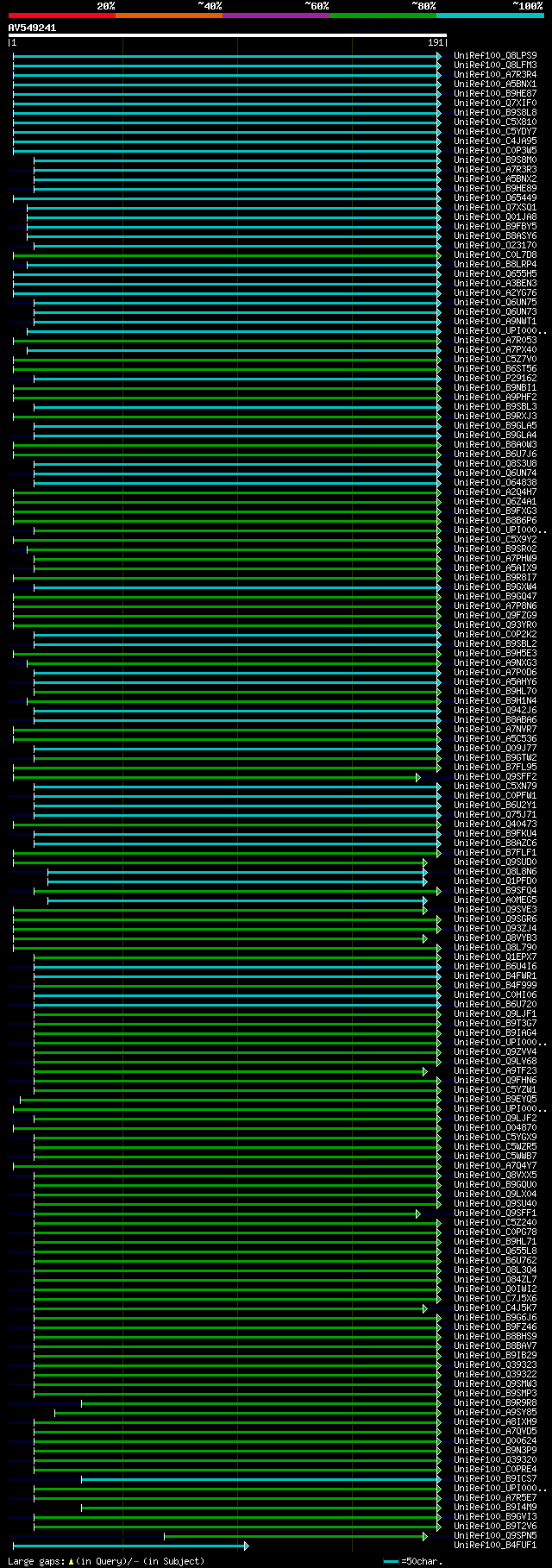Select UniRef100_B8A0W3 entry
Image resolution: width=552 pixels, height=1568 pixels.
pos(495,445)
